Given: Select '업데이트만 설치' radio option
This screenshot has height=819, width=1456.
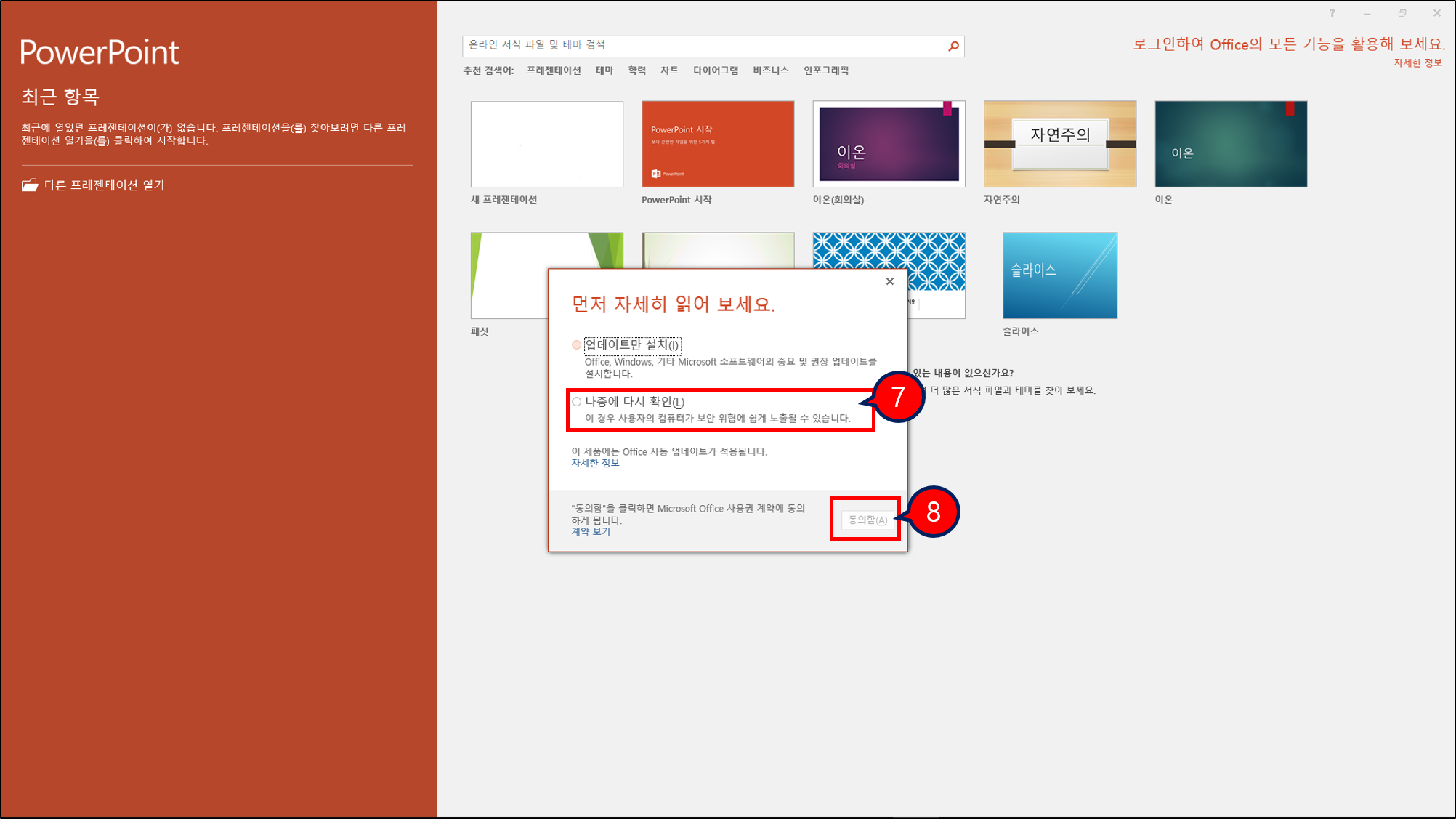Looking at the screenshot, I should 577,345.
